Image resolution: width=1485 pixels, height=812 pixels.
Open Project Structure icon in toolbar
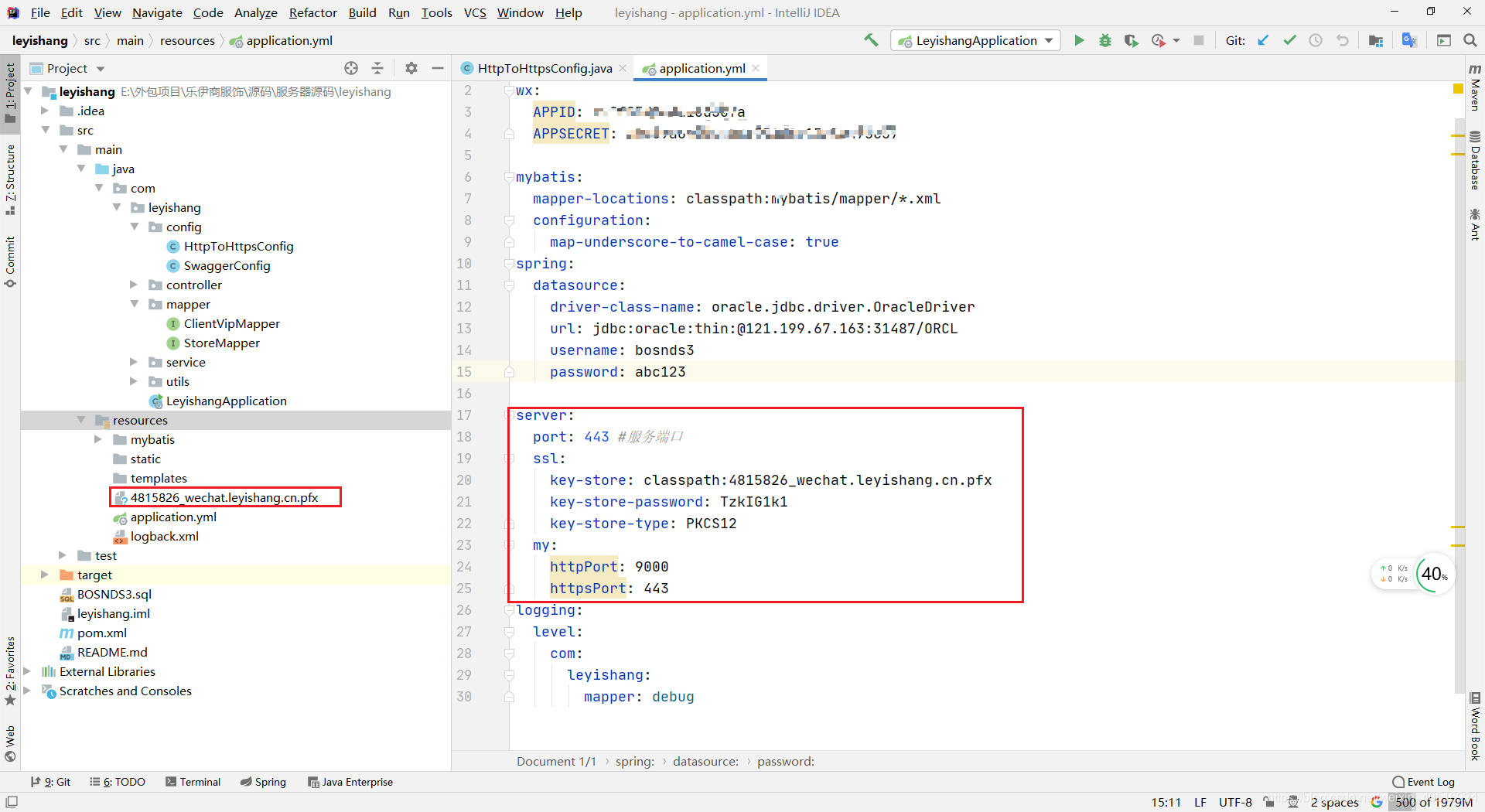1376,40
